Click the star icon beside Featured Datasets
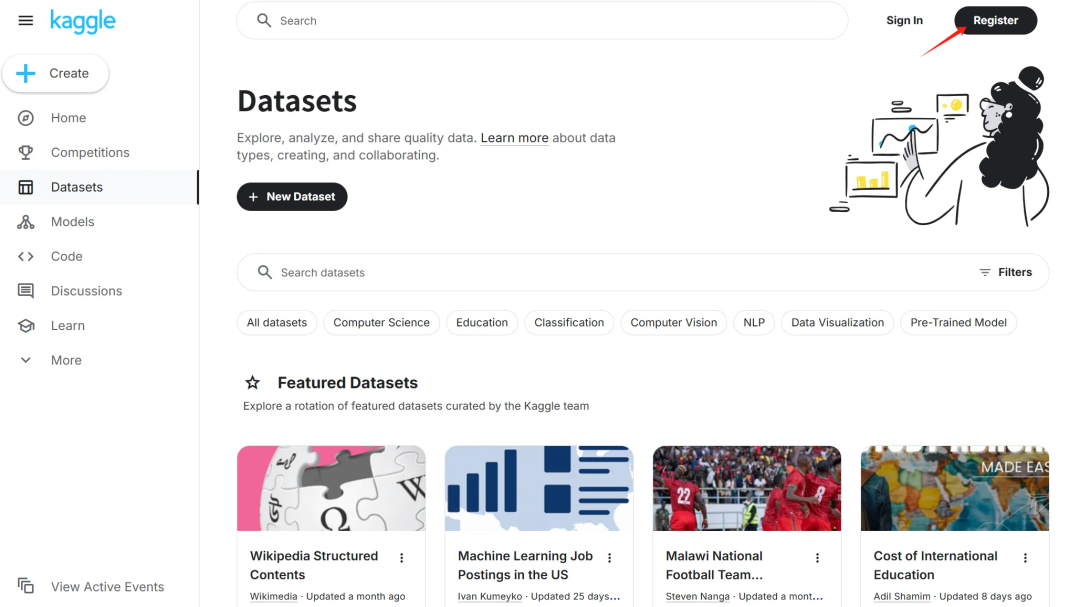 252,382
